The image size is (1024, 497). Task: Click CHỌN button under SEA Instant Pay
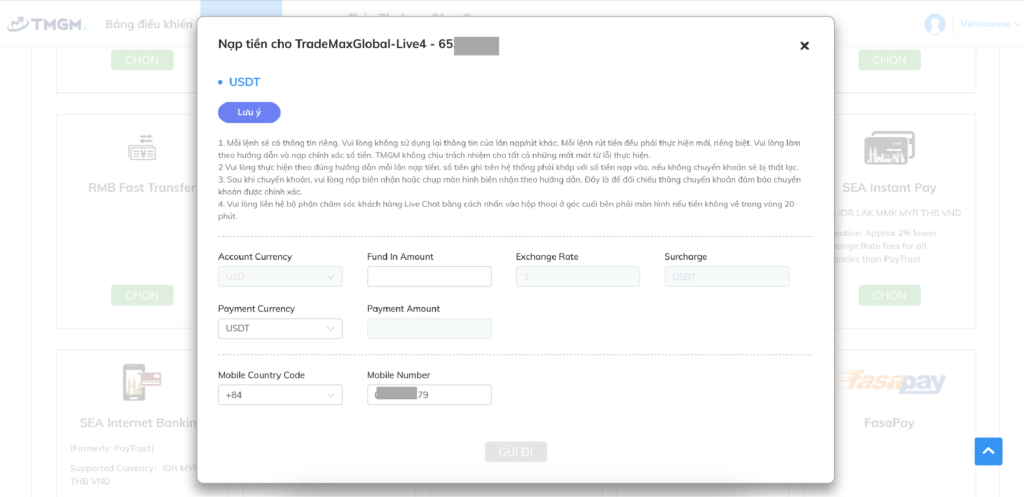(889, 295)
